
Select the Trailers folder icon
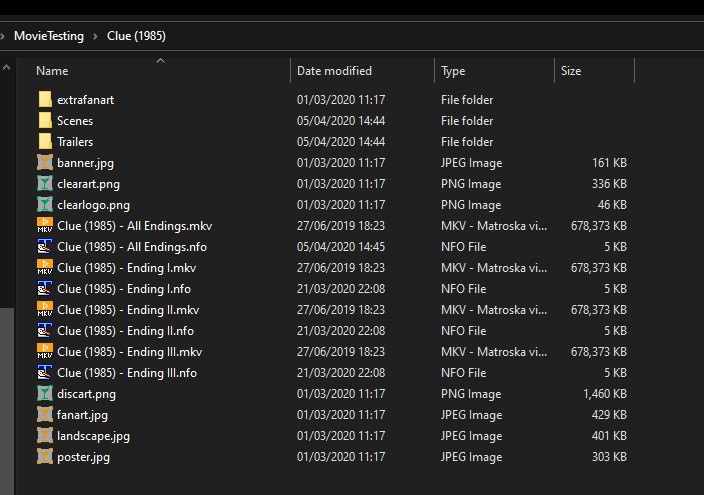point(45,142)
